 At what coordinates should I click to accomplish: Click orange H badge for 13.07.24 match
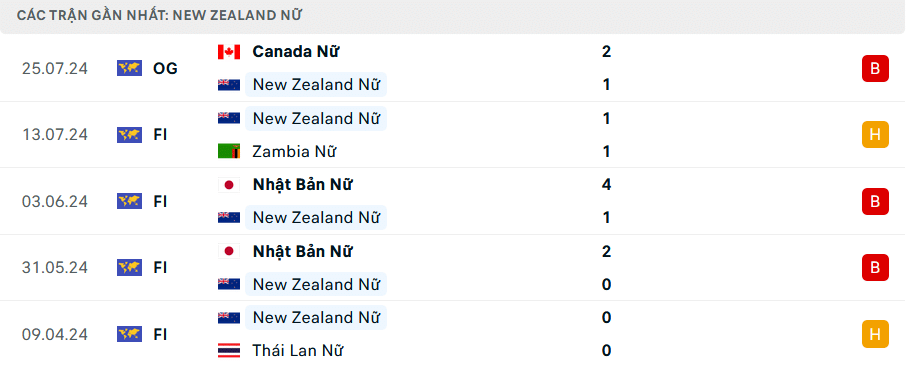[x=875, y=135]
